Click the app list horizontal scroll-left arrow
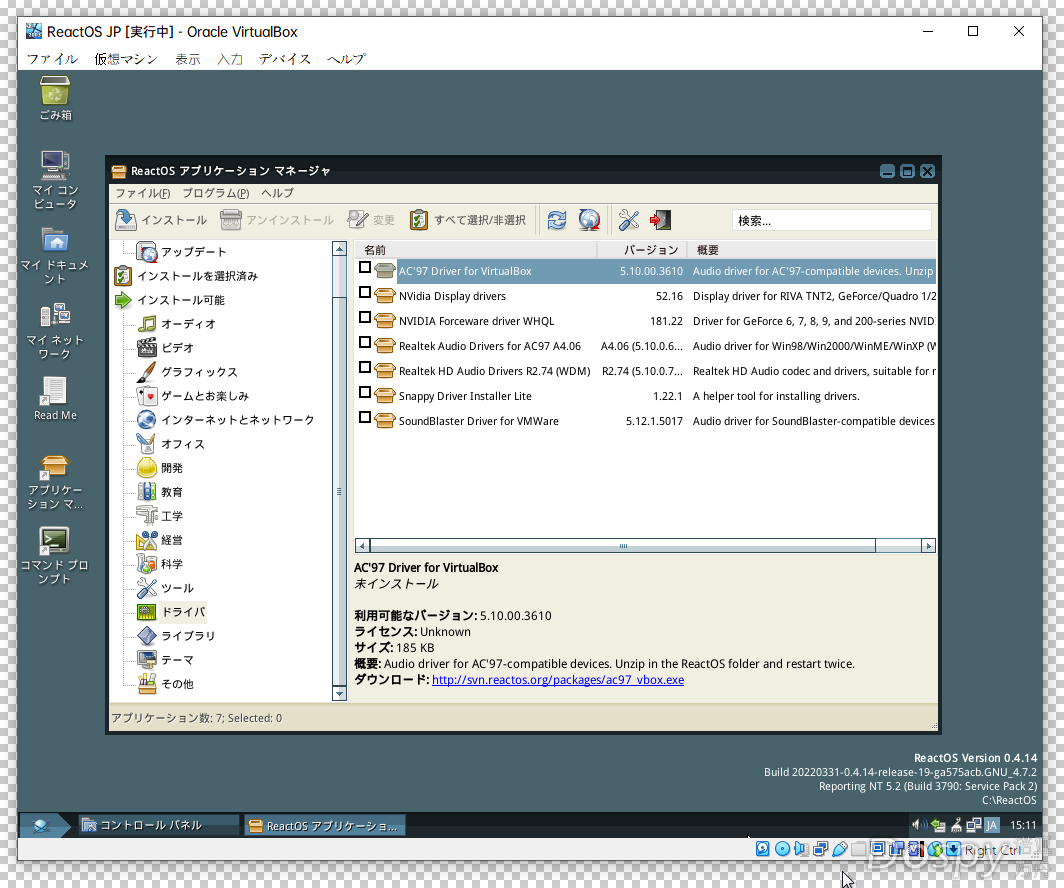The image size is (1064, 888). coord(362,545)
